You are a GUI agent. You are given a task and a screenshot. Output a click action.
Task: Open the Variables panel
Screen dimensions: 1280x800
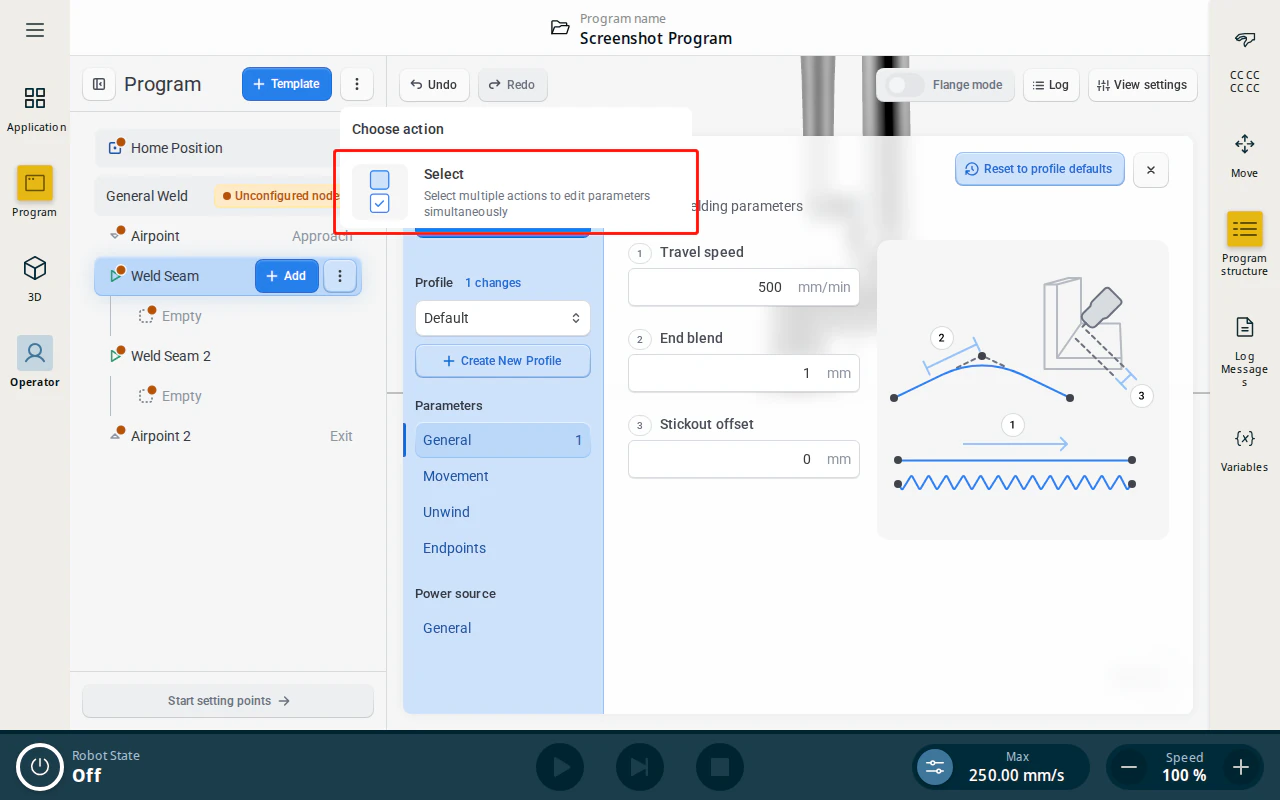1244,449
